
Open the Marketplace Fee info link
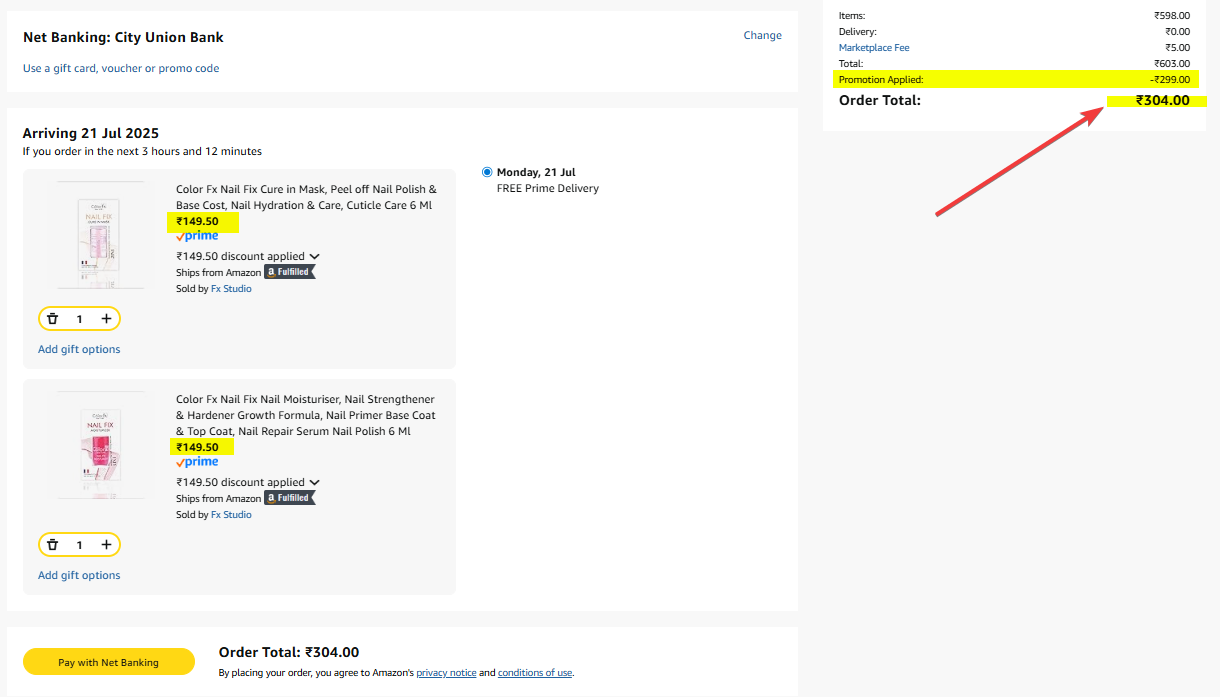pos(874,48)
